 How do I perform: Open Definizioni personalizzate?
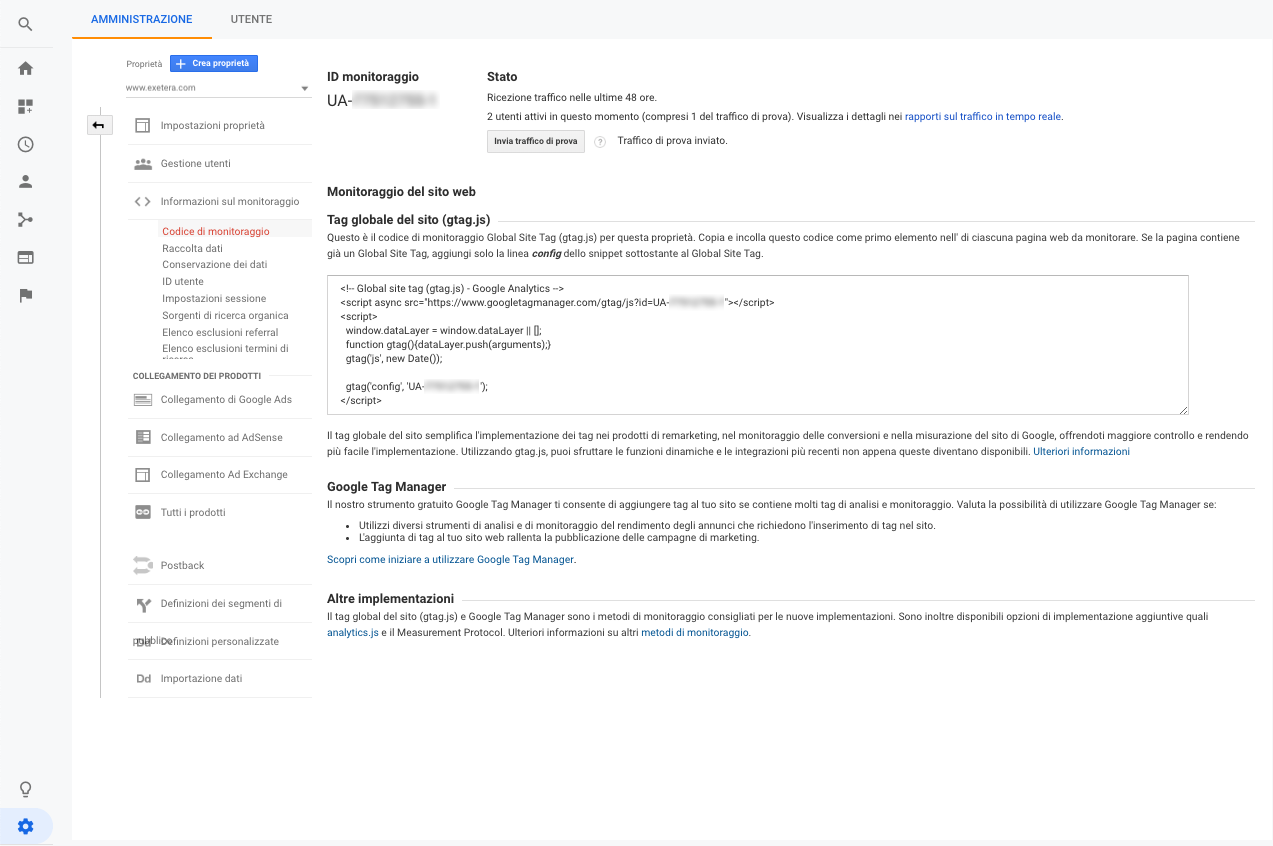tap(220, 641)
